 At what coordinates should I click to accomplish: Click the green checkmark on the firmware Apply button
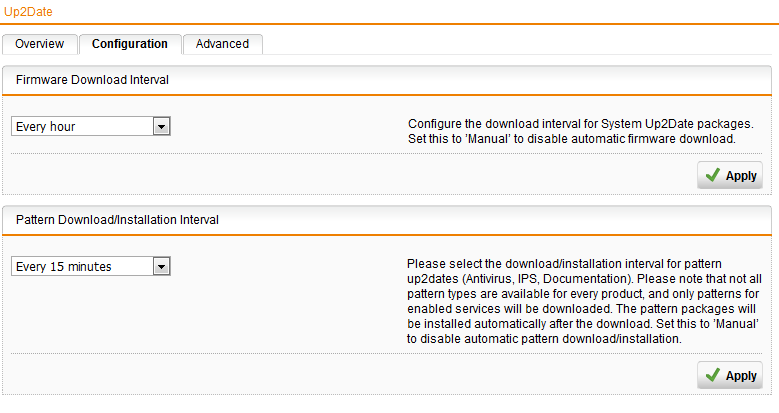click(712, 175)
